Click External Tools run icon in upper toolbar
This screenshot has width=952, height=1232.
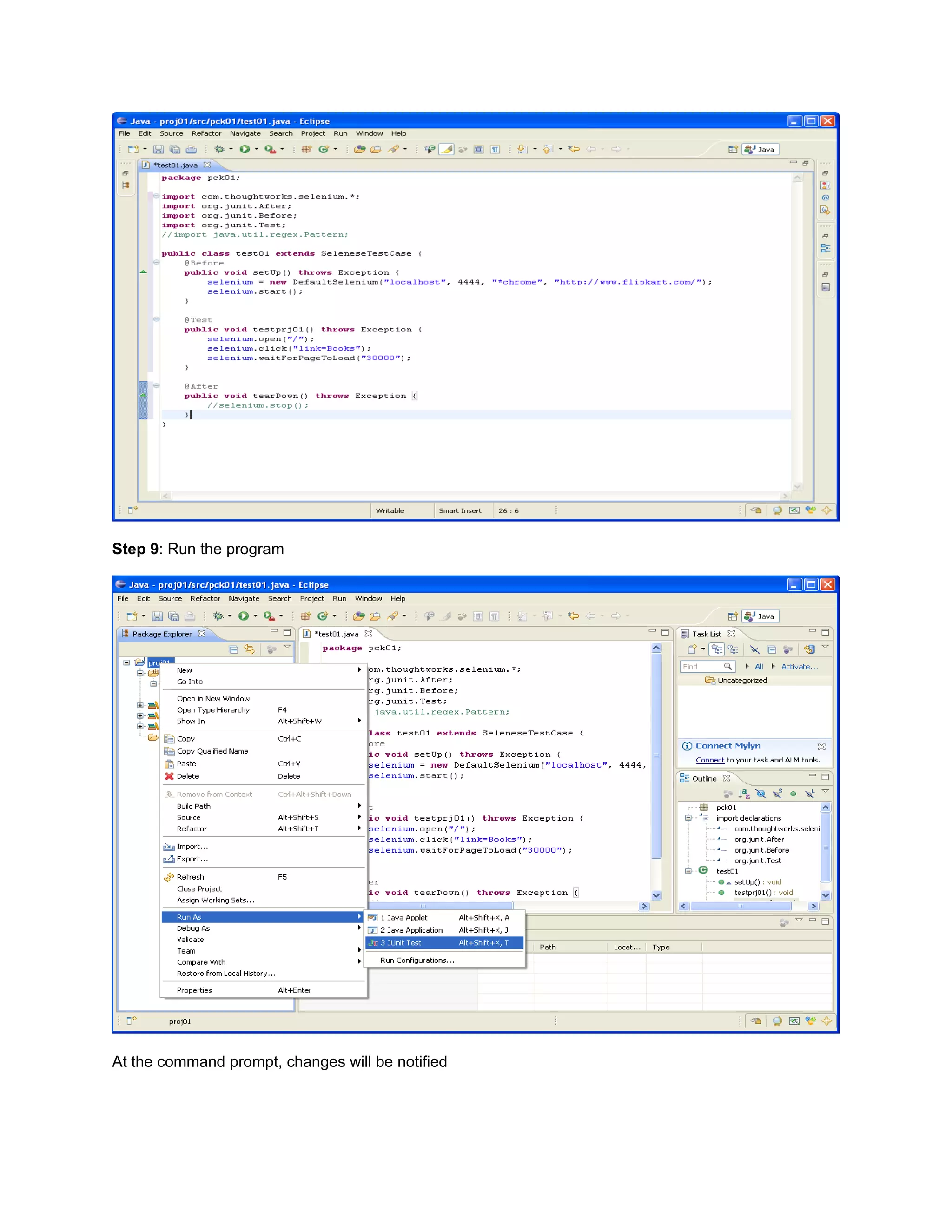click(270, 150)
